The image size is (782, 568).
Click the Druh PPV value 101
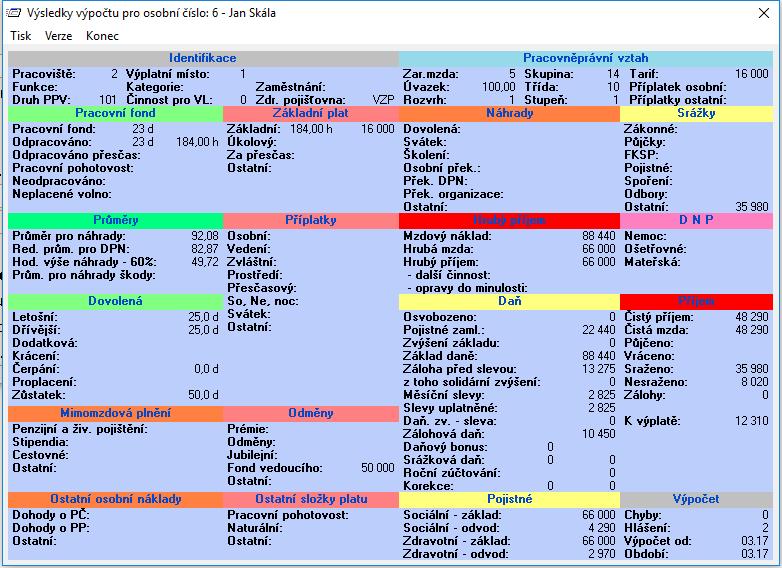[107, 100]
